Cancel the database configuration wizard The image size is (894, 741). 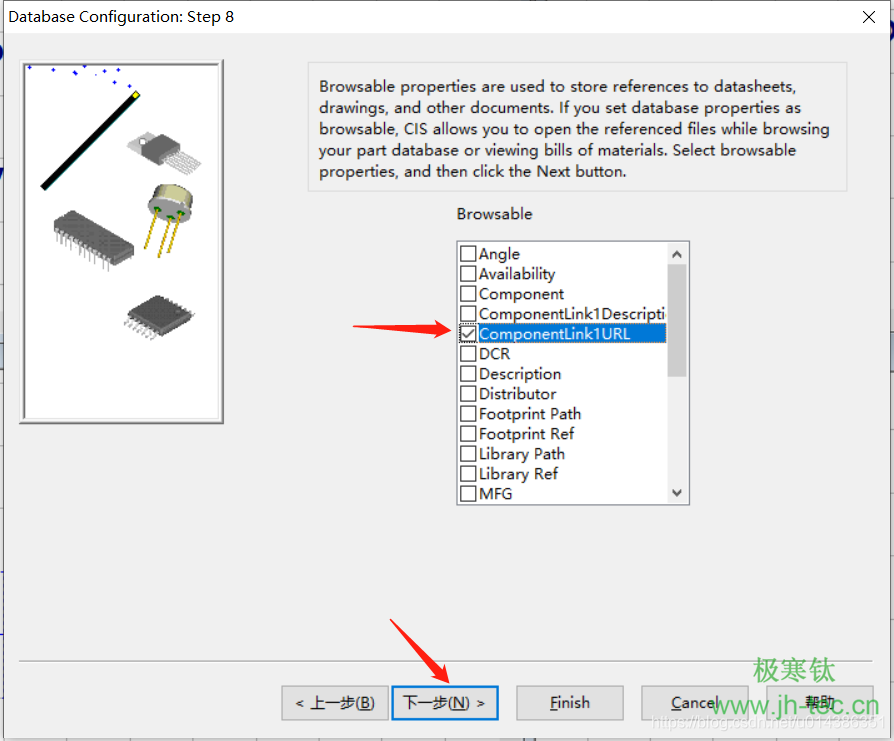point(694,703)
